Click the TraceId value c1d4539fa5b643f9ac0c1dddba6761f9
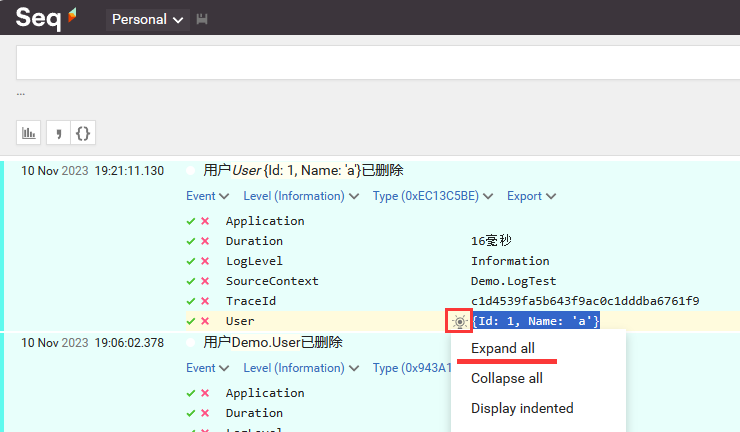The width and height of the screenshot is (740, 432). [x=585, y=301]
